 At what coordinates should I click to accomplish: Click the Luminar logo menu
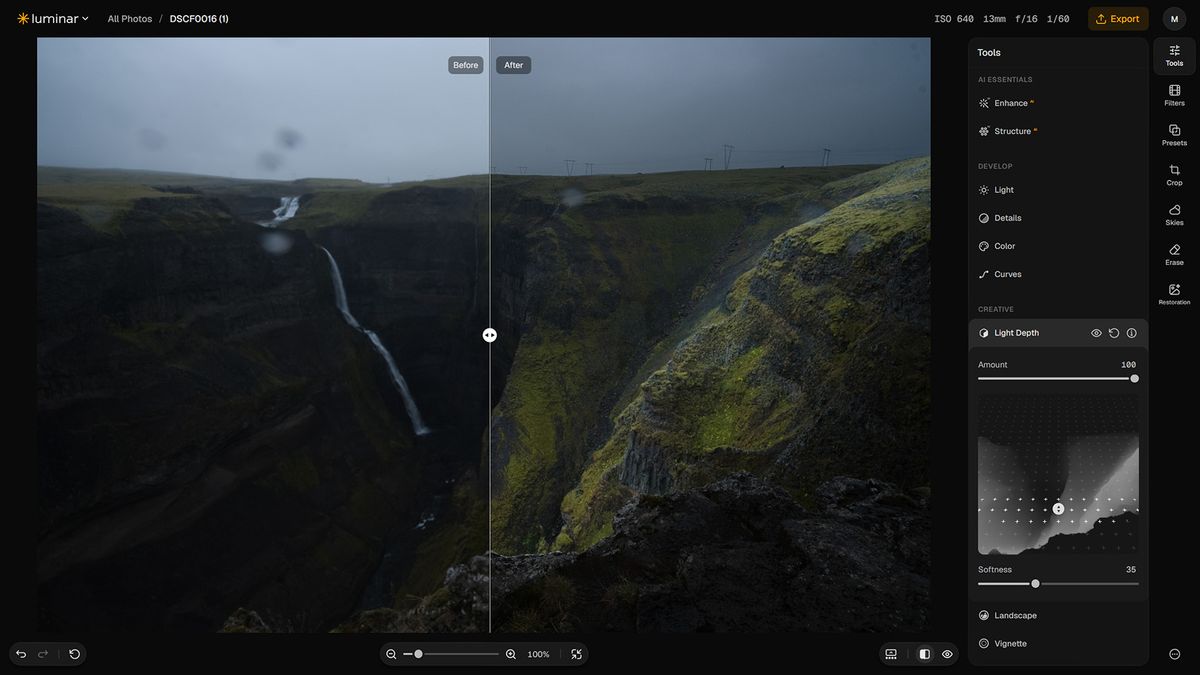click(x=52, y=18)
